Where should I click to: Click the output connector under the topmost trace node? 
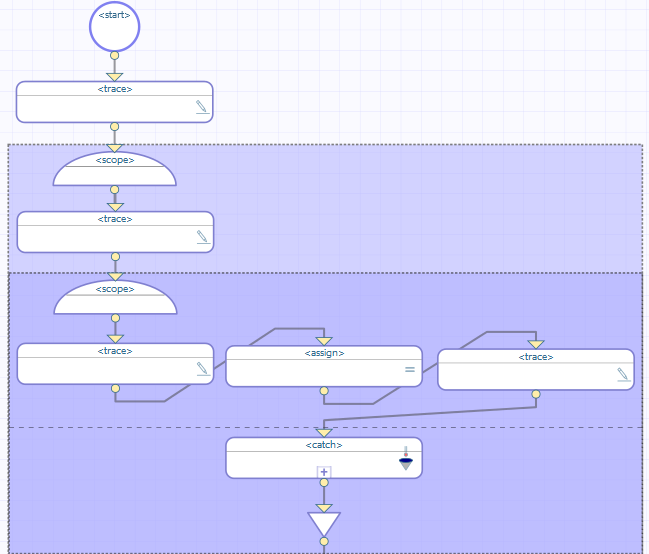click(115, 127)
